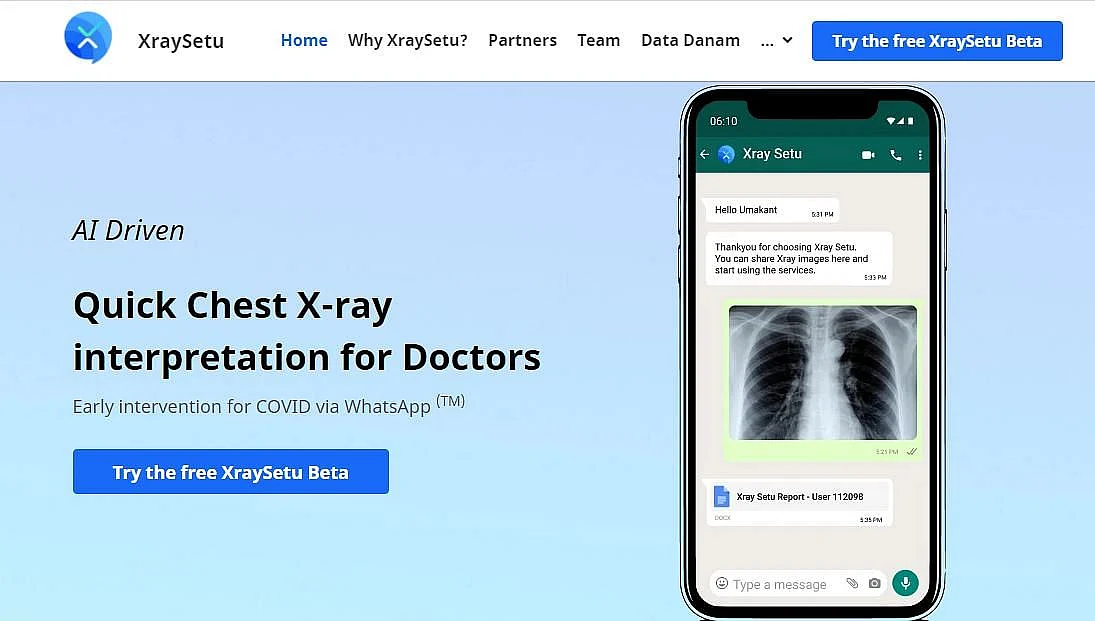Click the 'AI Driven' tagline

[x=128, y=231]
